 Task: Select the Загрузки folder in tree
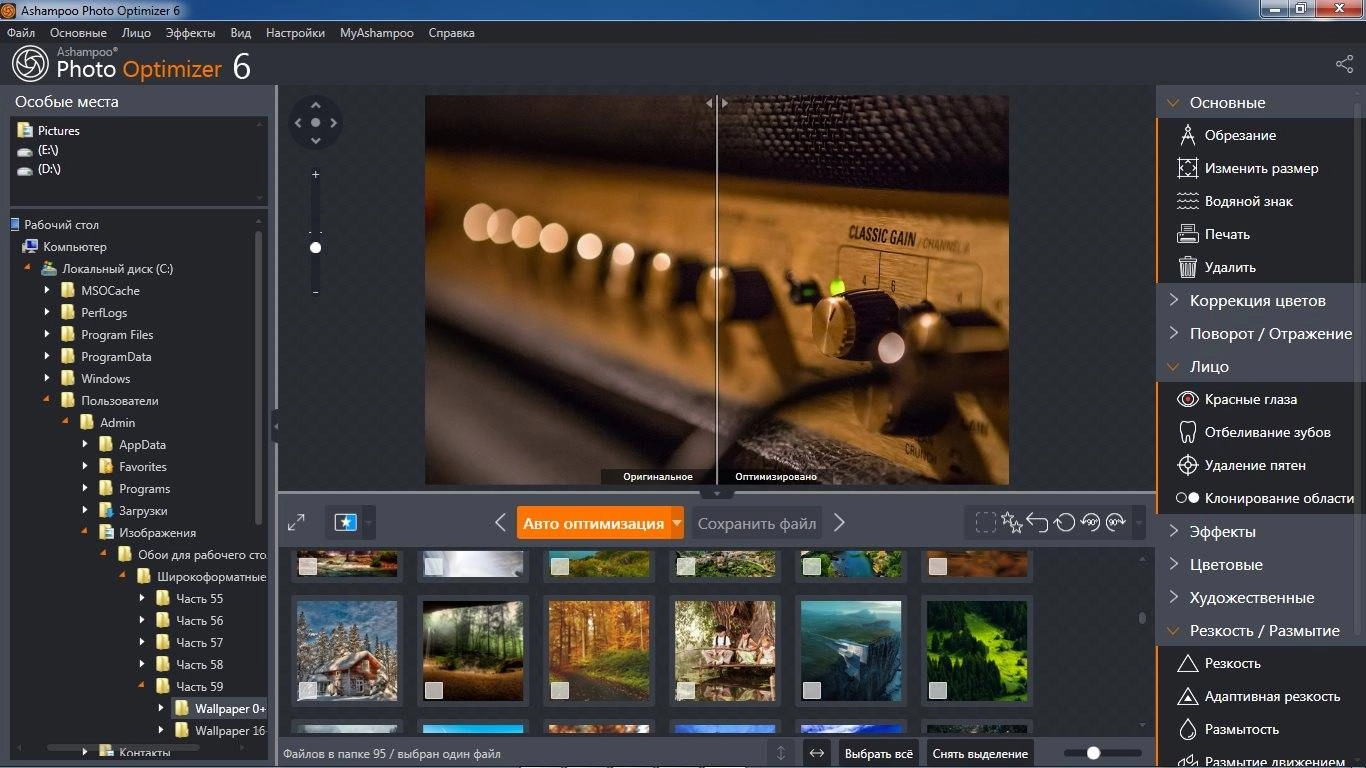[143, 511]
